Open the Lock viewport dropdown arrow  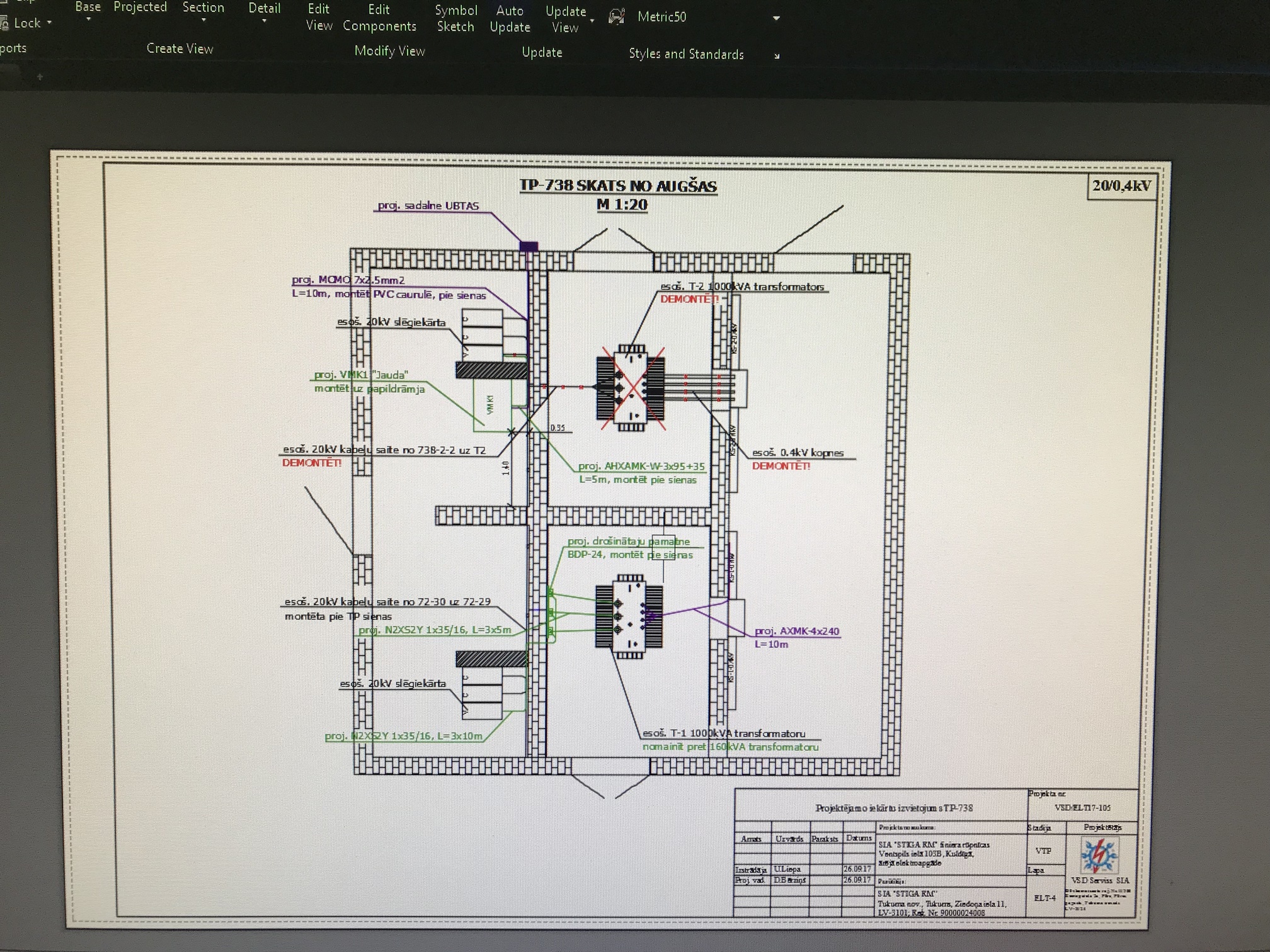coord(49,23)
